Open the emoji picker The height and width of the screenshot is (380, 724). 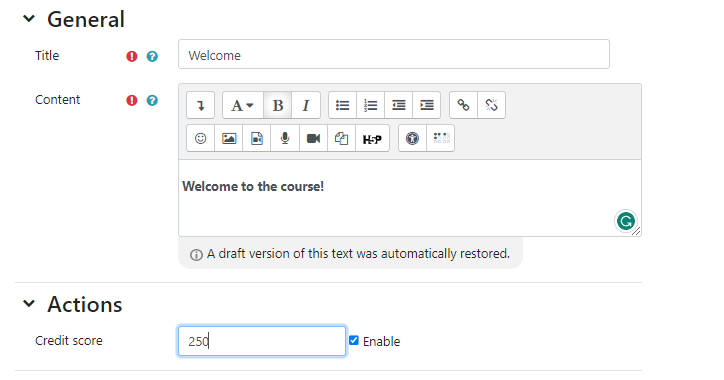(x=200, y=138)
